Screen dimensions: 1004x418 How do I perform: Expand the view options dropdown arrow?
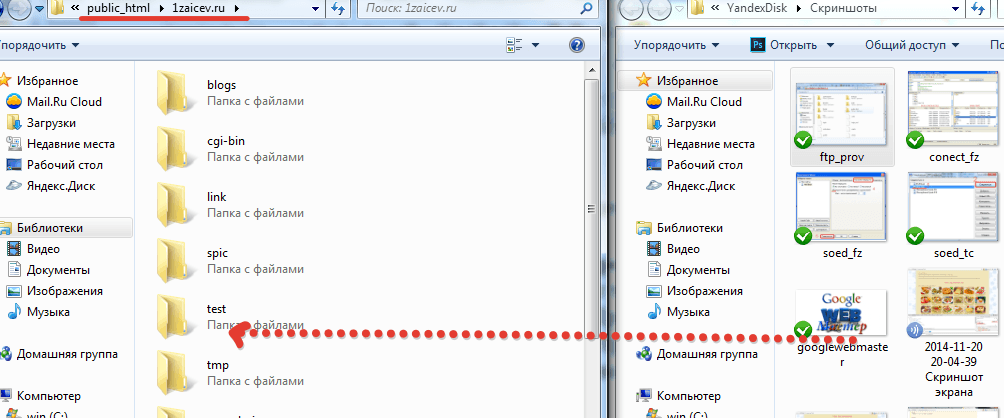[535, 45]
